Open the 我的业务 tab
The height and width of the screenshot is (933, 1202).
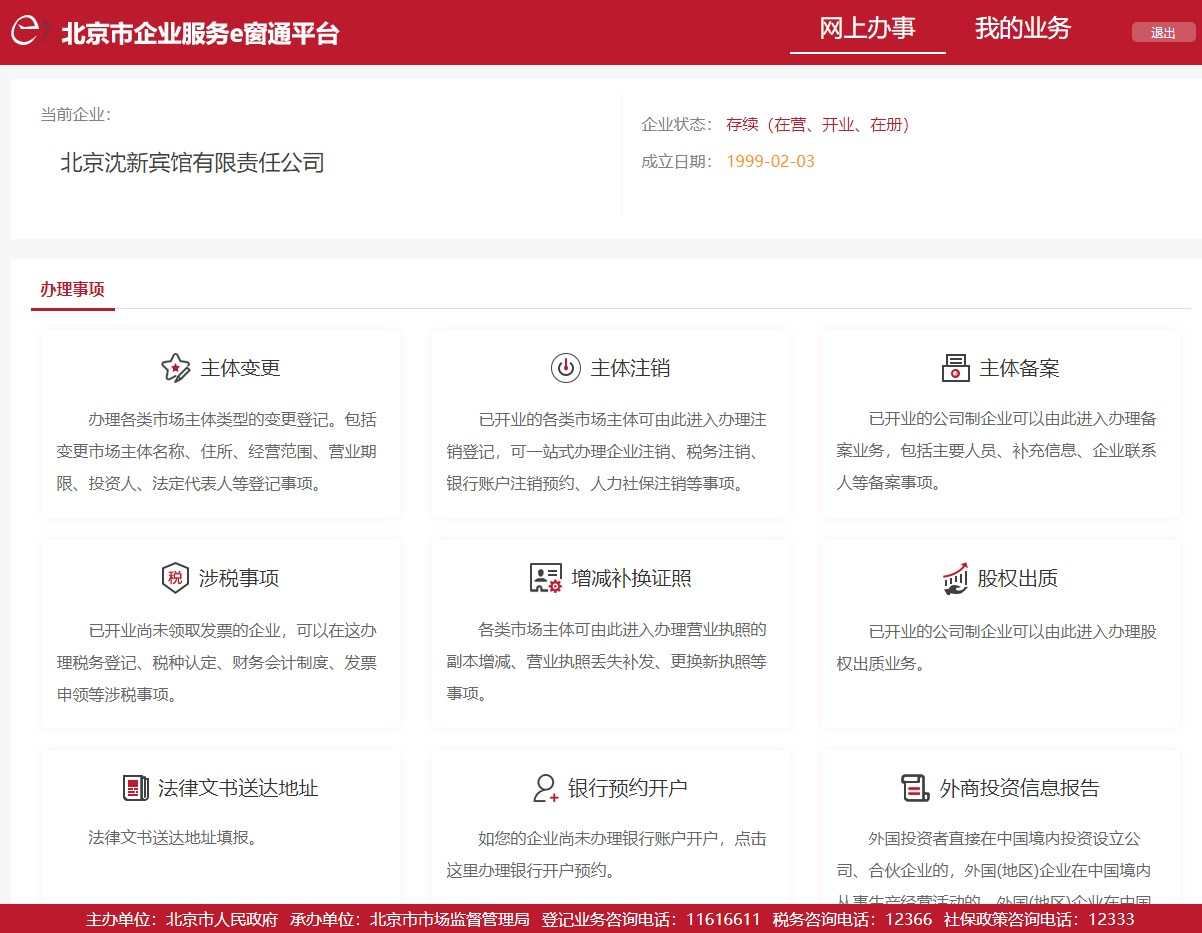tap(1022, 28)
